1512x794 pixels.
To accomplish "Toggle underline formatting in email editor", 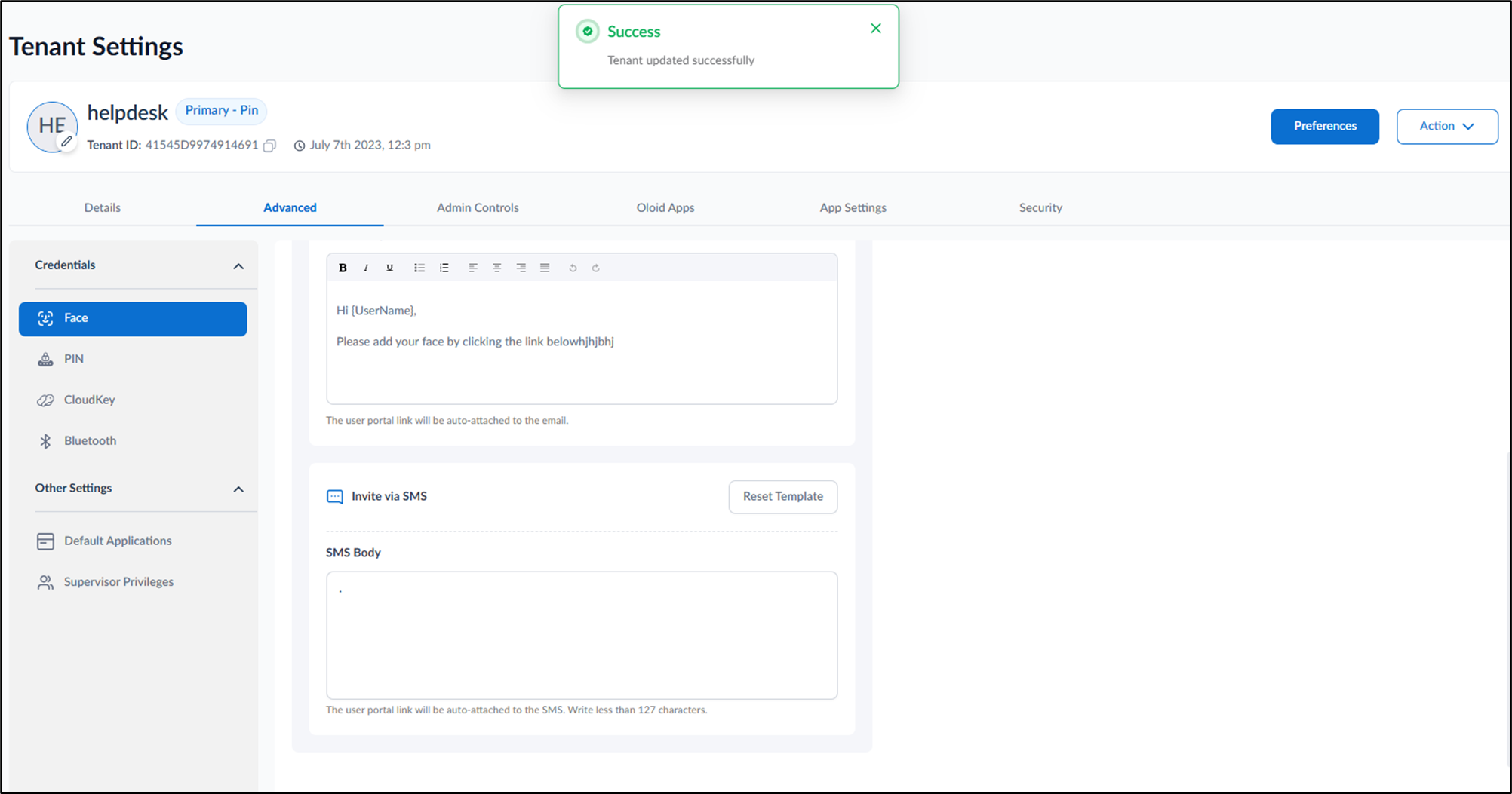I will 389,268.
